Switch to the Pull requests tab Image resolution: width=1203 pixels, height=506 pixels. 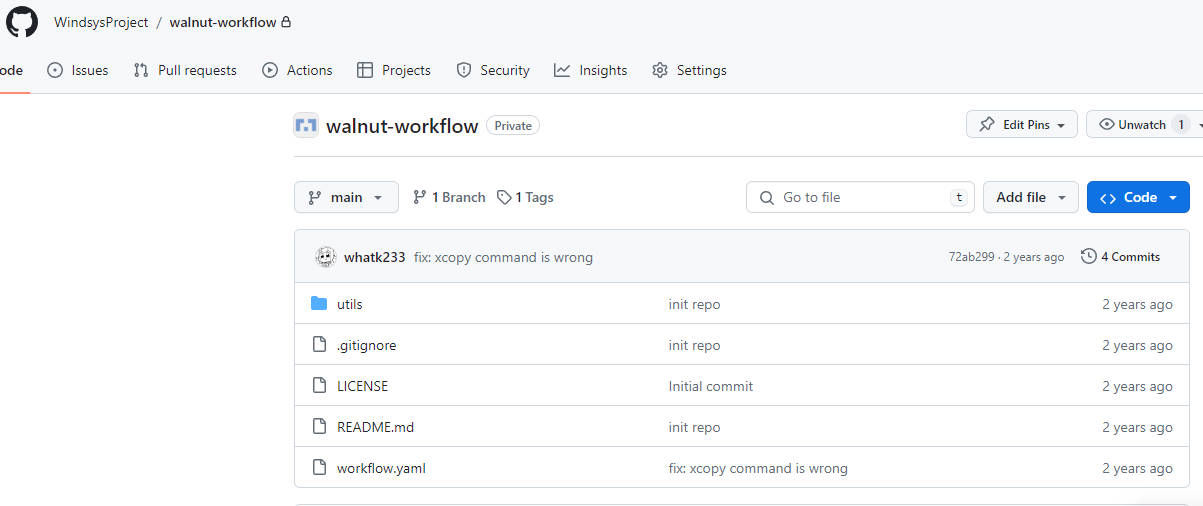pos(185,70)
